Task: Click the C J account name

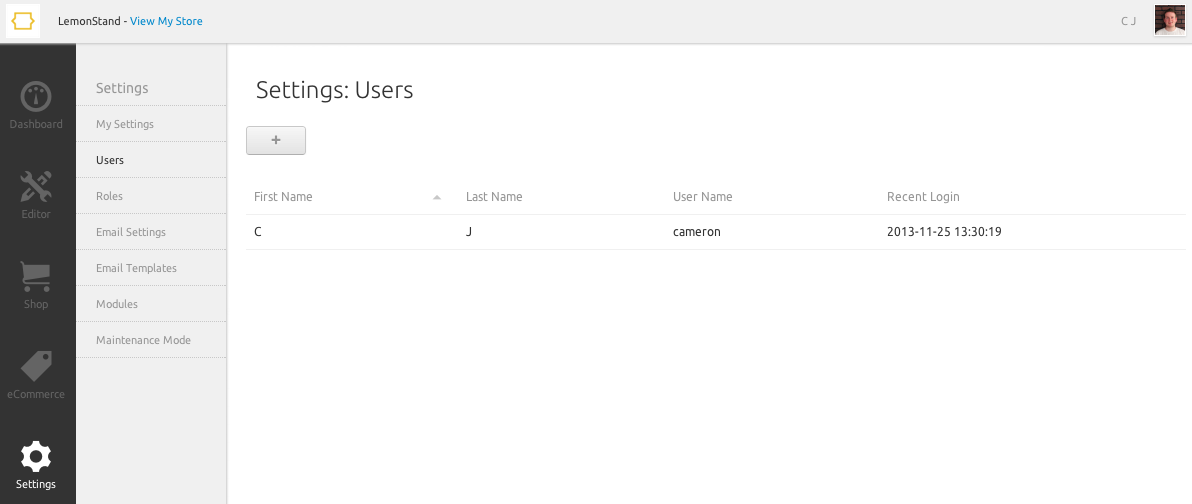Action: click(x=1128, y=21)
